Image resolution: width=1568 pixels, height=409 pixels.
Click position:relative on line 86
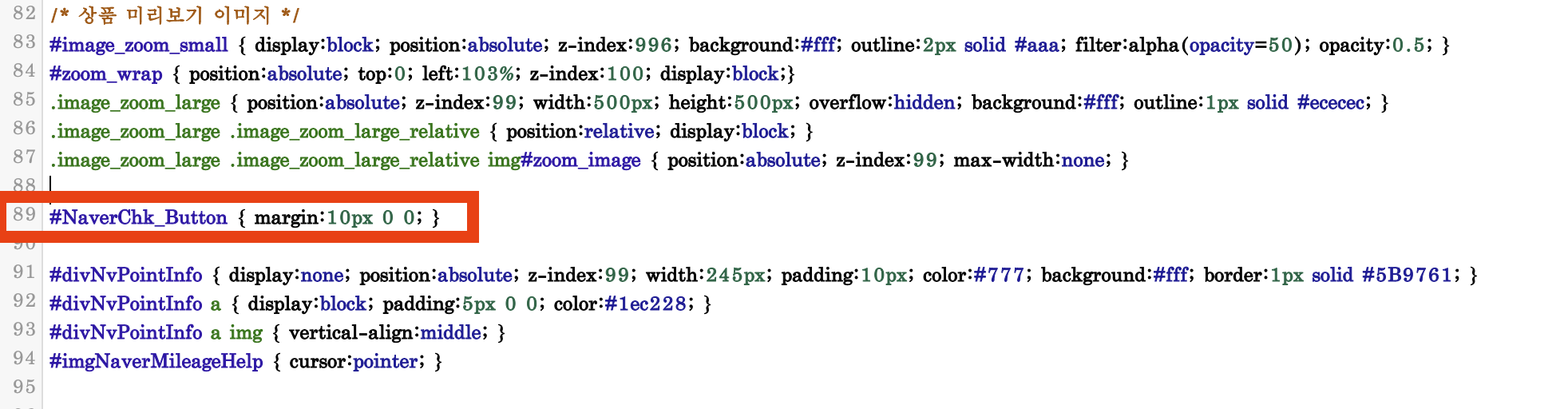click(x=580, y=131)
